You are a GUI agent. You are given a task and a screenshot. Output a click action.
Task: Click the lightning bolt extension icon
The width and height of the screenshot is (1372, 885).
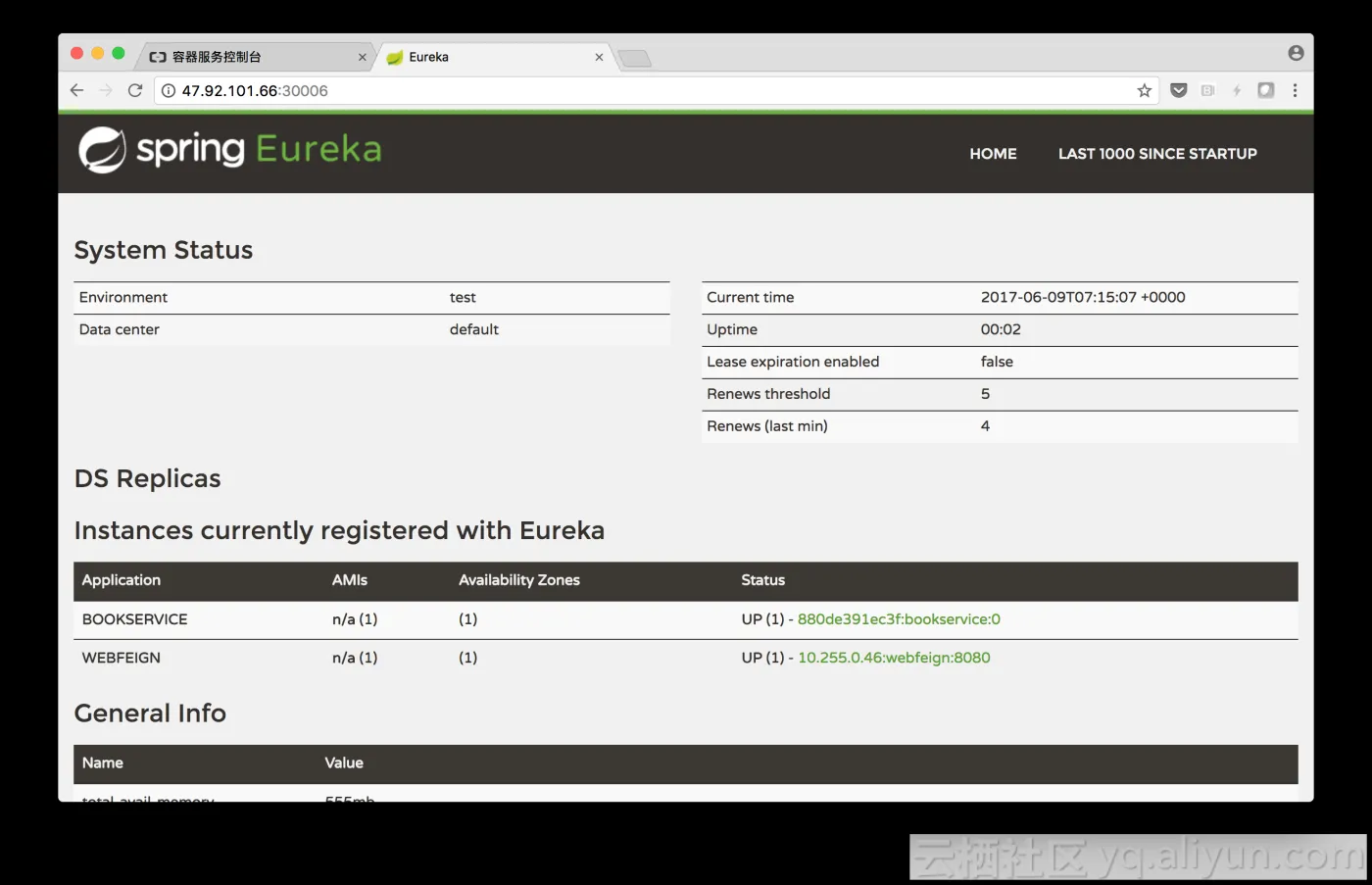tap(1237, 90)
